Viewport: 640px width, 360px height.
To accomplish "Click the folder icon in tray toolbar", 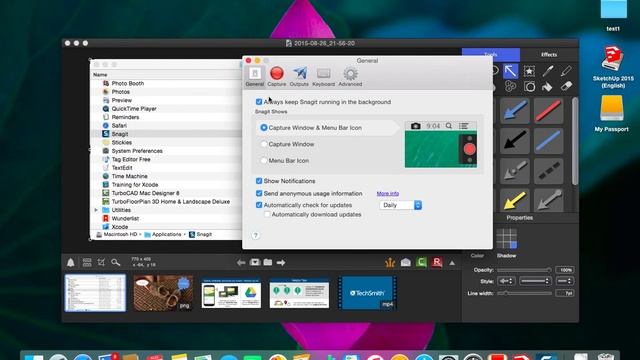I will [268, 262].
